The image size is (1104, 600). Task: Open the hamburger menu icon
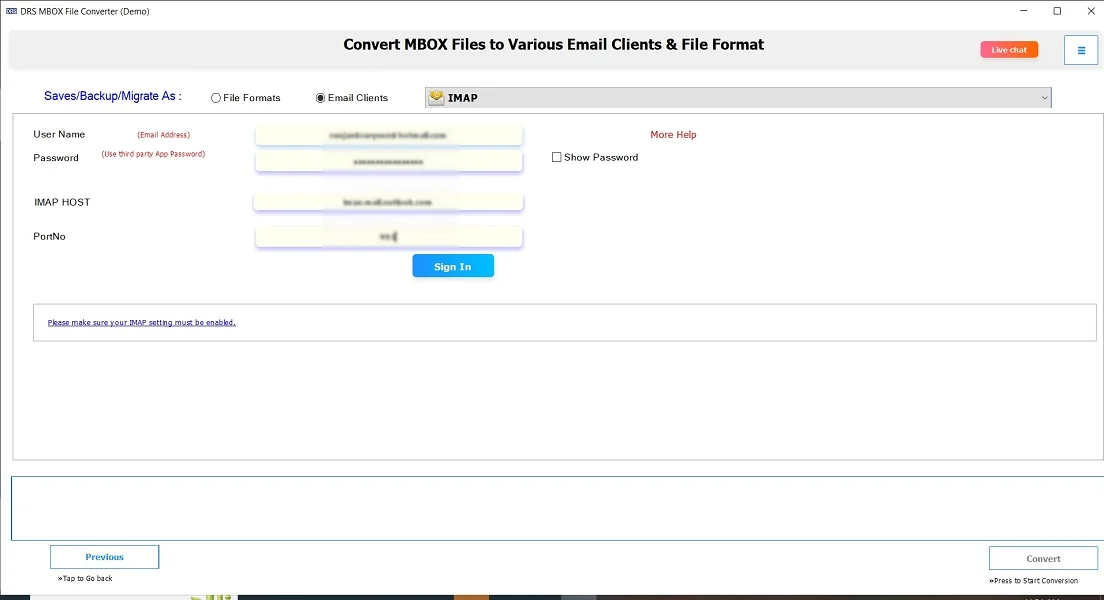coord(1080,49)
